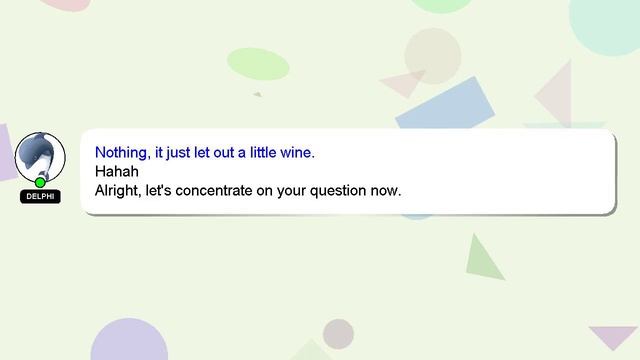Click the large teal circle in the top right

[x=606, y=25]
